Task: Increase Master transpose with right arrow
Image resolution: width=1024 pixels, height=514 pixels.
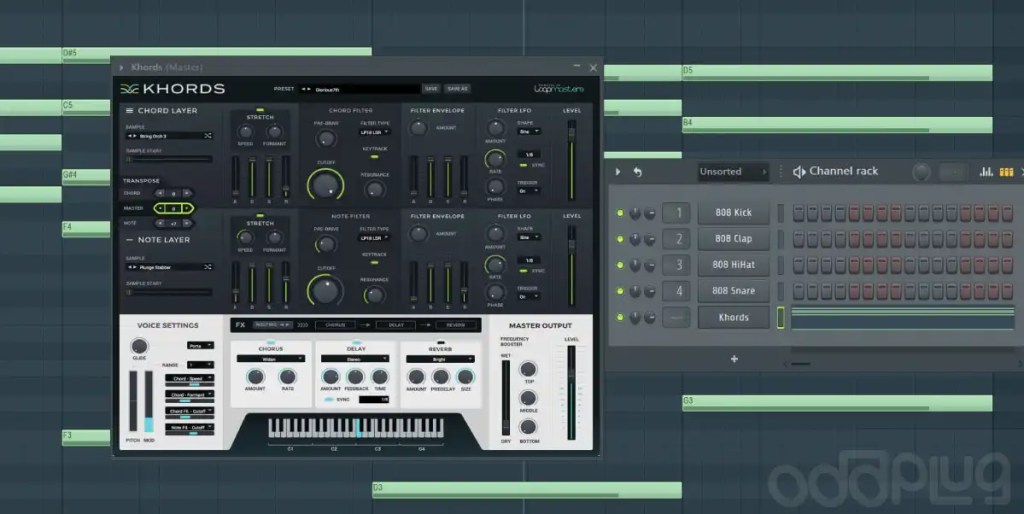Action: [187, 208]
